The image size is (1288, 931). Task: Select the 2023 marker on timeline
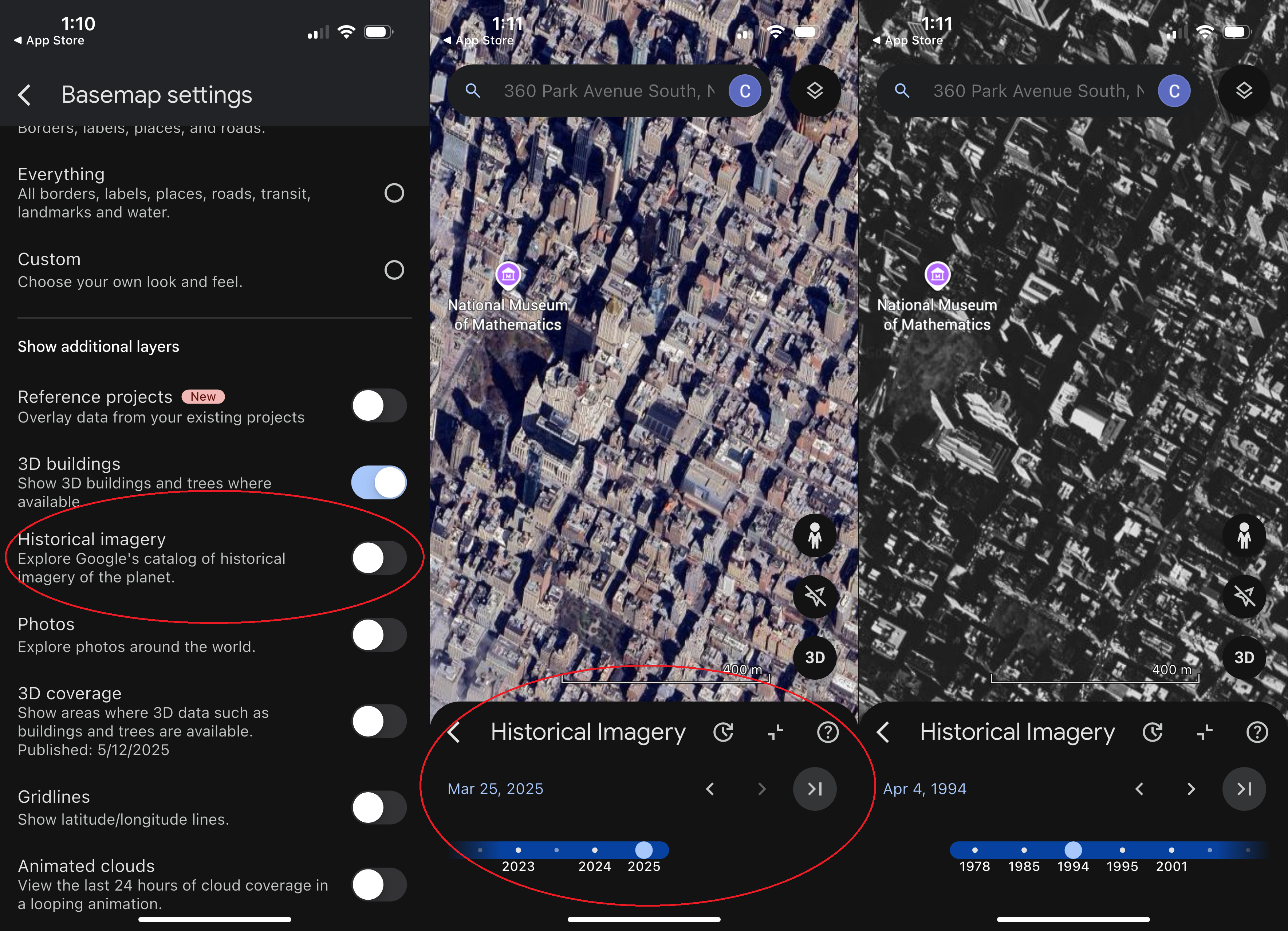point(518,850)
